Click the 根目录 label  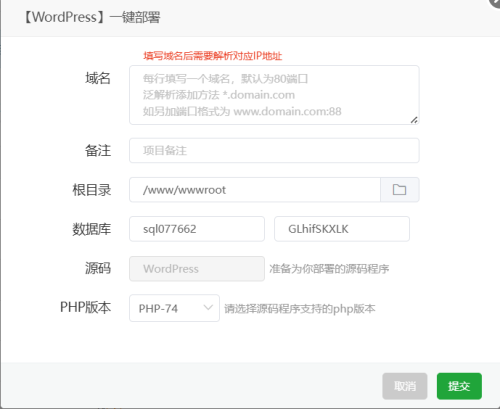pyautogui.click(x=92, y=190)
